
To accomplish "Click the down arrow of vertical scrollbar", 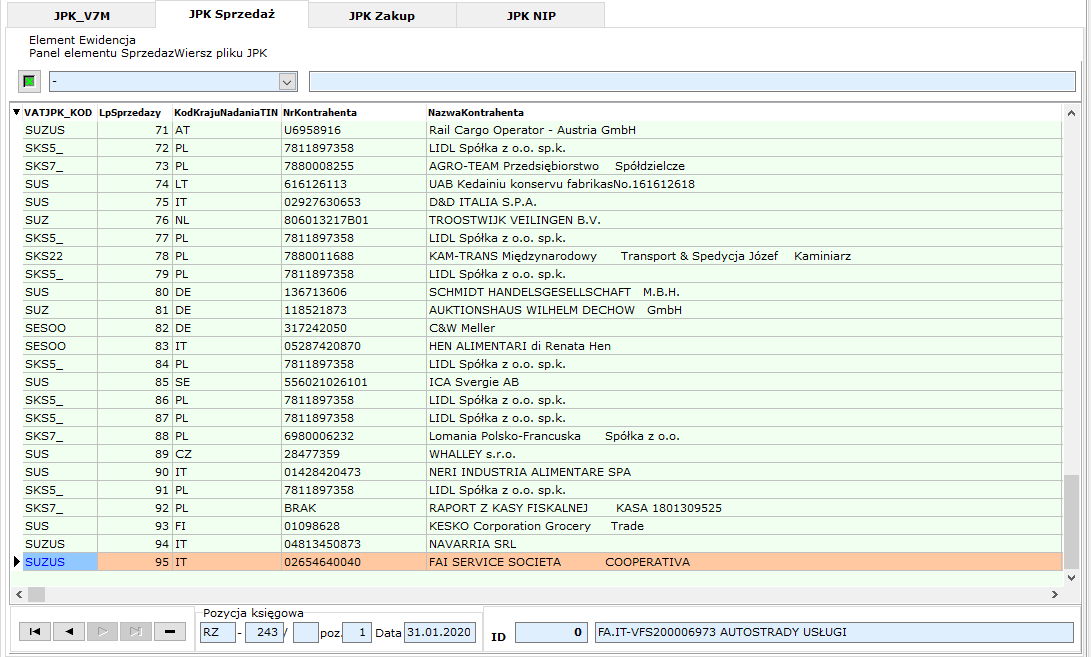I will [x=1072, y=578].
